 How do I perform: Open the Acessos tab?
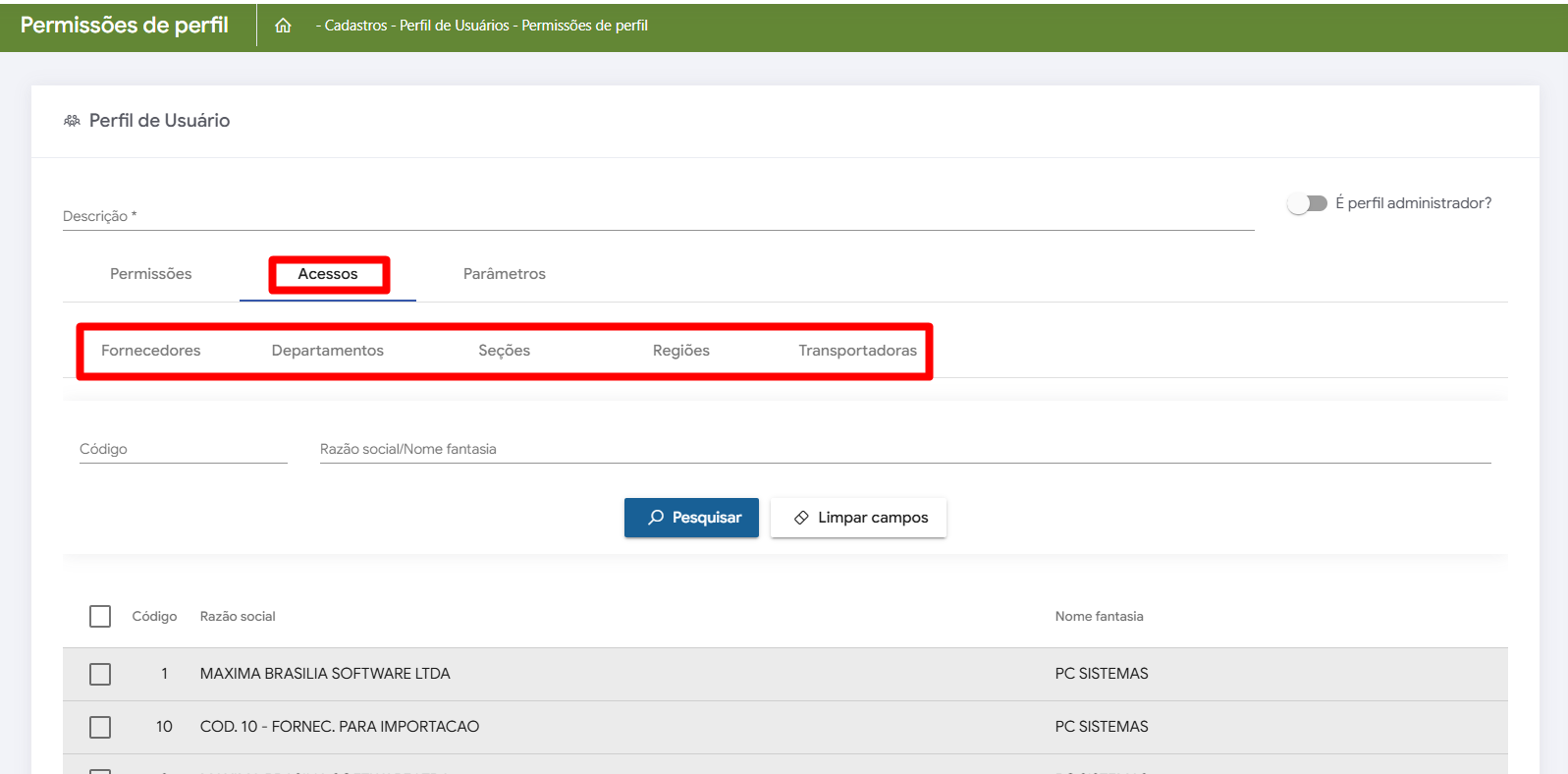[328, 274]
